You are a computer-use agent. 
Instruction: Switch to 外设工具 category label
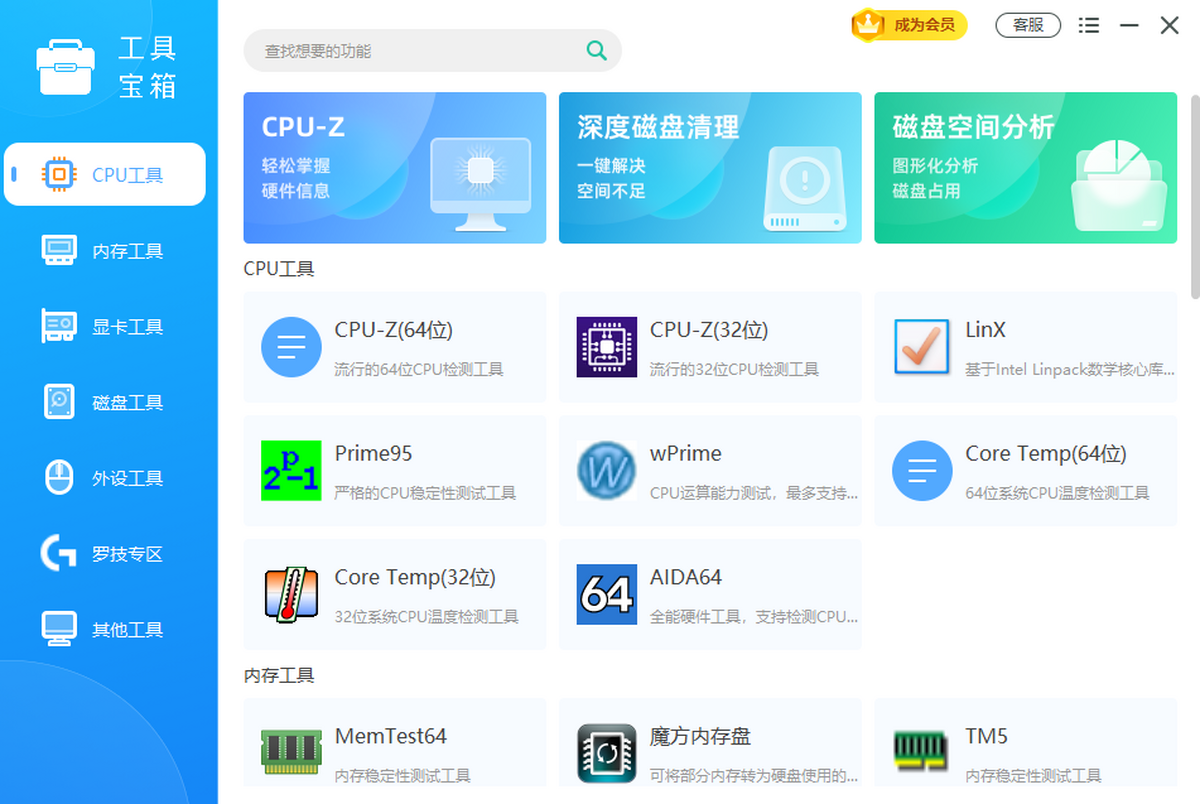[127, 479]
